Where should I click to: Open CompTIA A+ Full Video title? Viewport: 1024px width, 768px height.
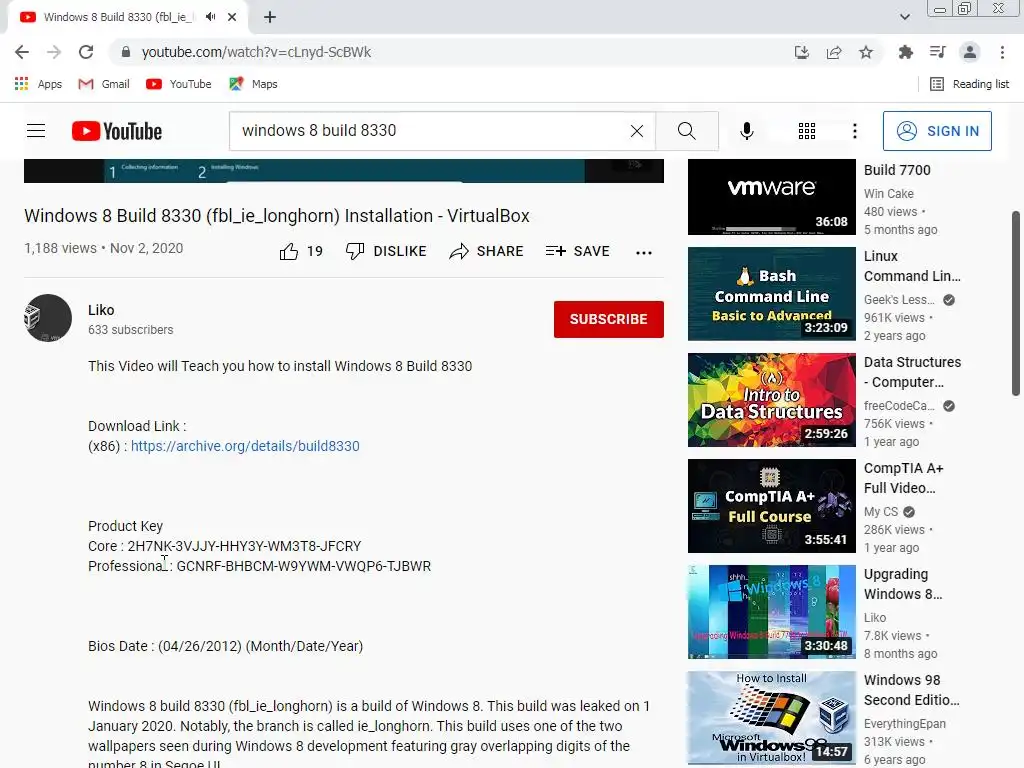coord(903,478)
